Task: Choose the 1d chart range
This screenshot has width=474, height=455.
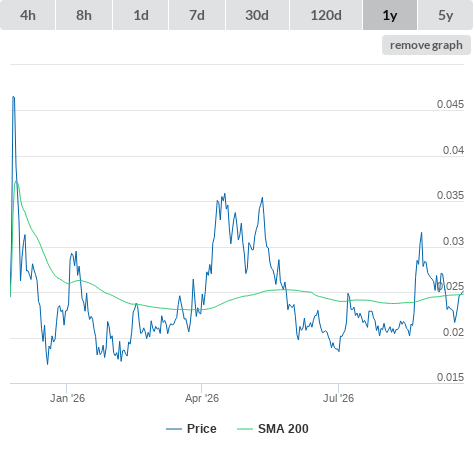Action: [x=141, y=15]
